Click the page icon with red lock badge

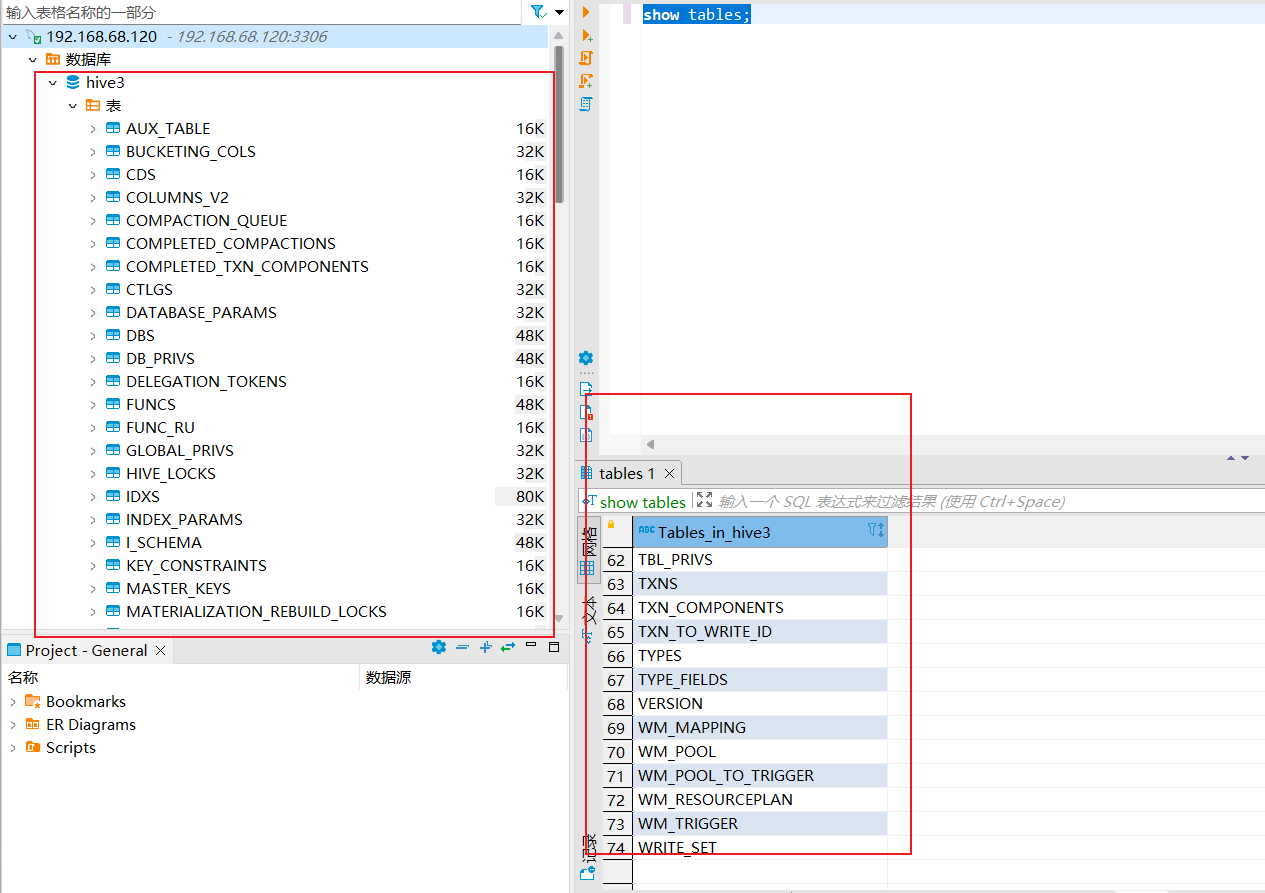point(586,412)
